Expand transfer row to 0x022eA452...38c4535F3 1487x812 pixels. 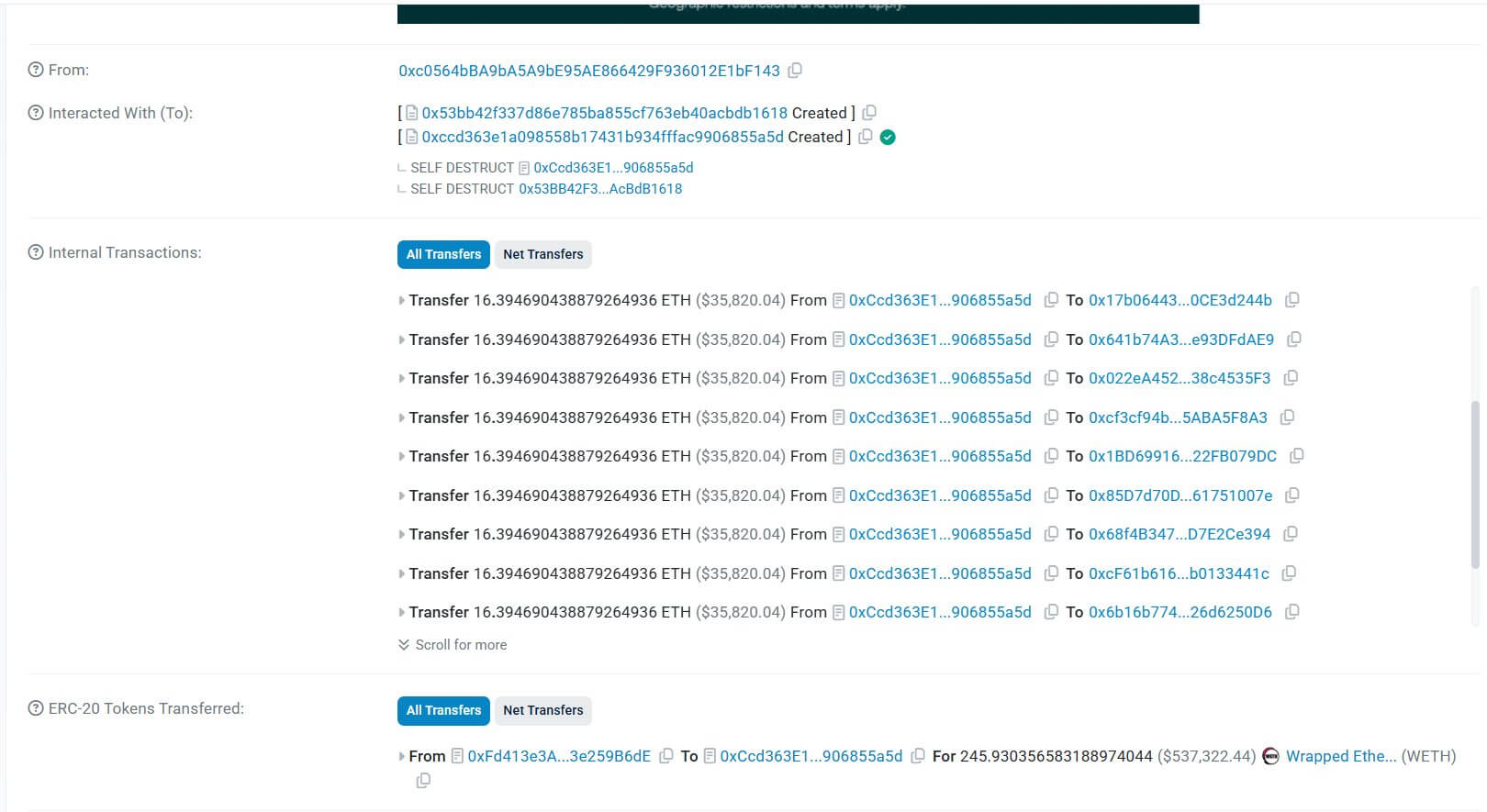tap(401, 379)
